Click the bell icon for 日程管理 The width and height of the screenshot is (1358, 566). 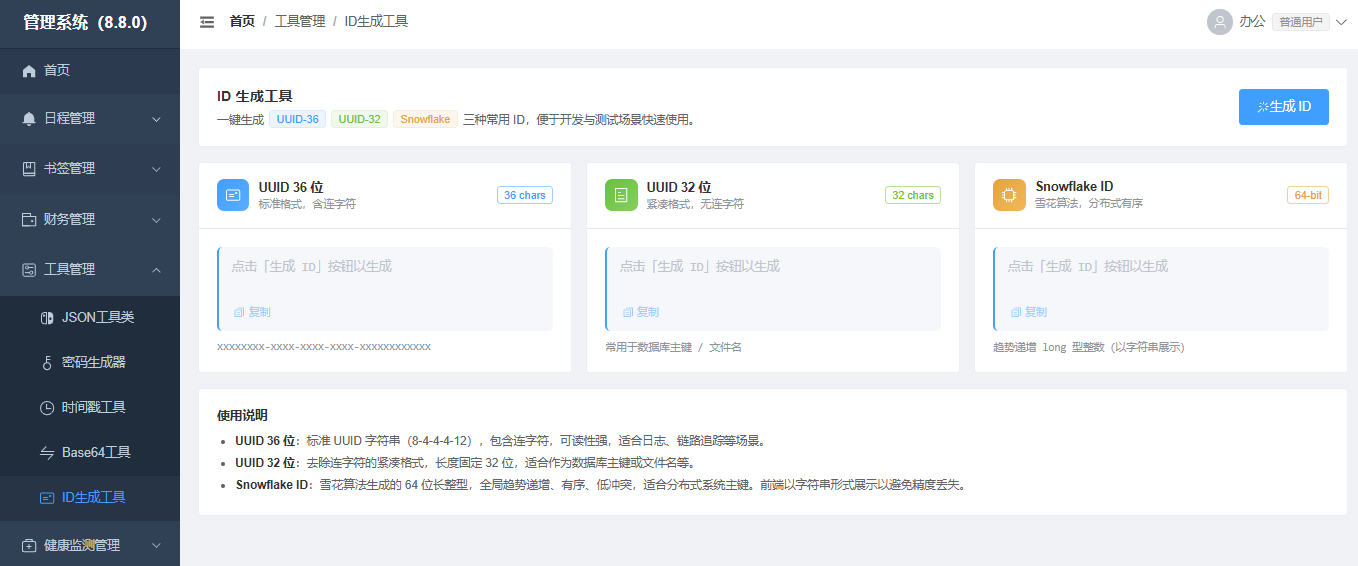tap(29, 118)
